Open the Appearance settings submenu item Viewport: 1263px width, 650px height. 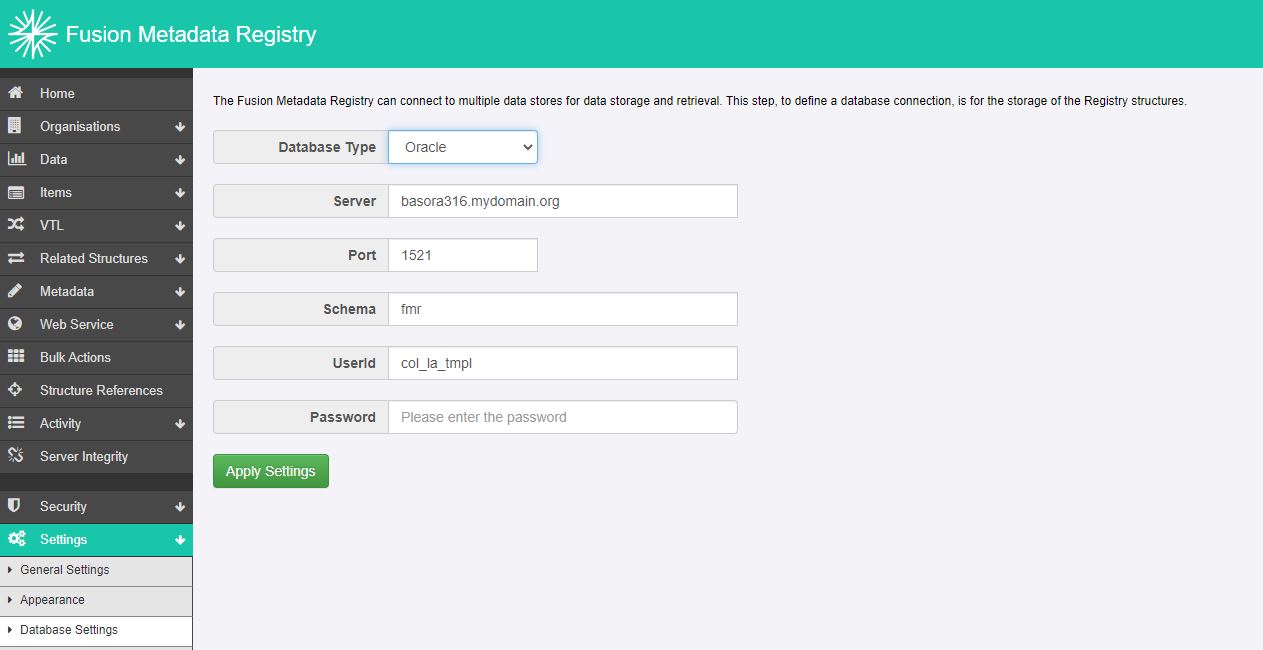click(x=52, y=600)
